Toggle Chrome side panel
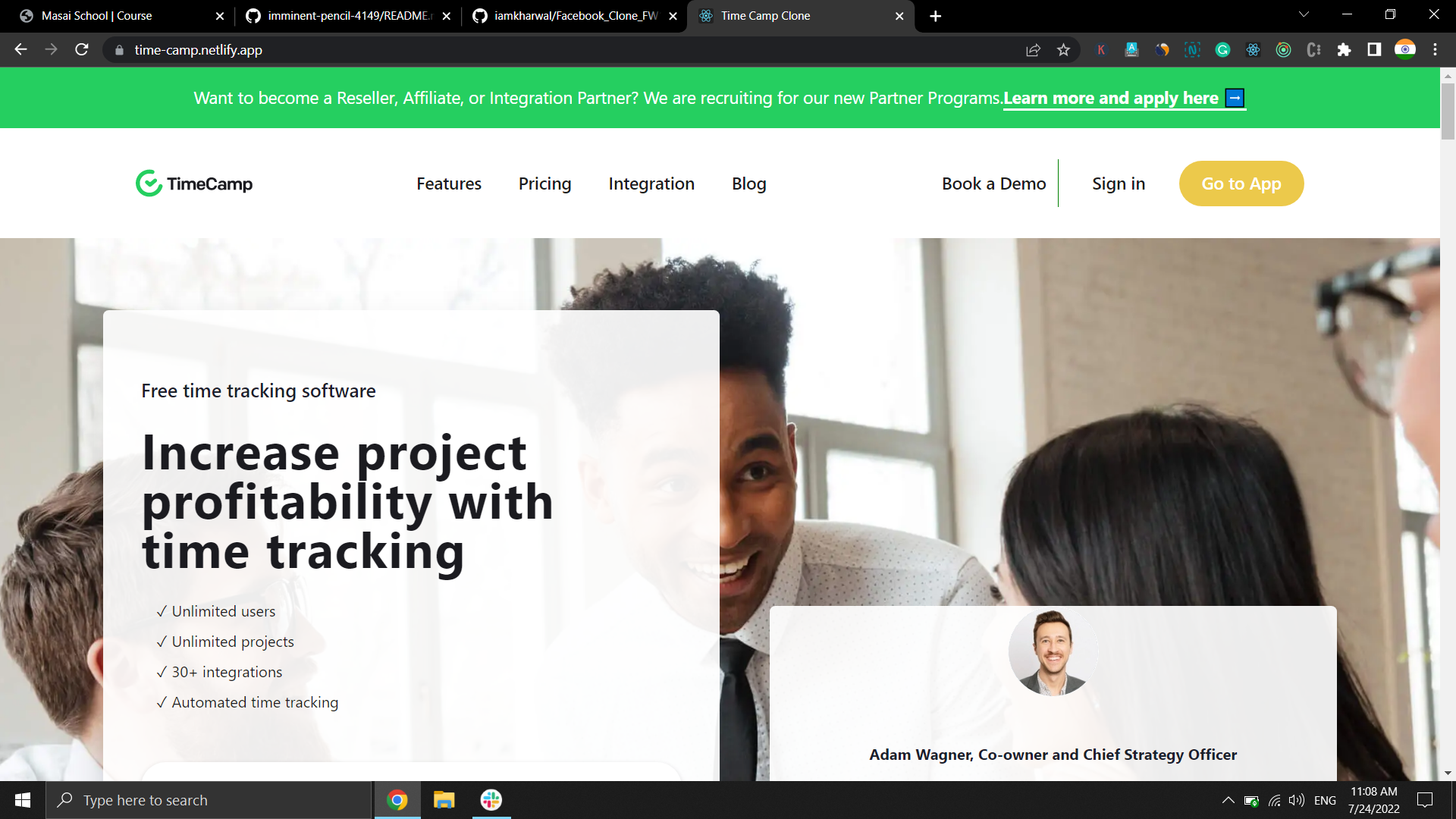 1374,50
